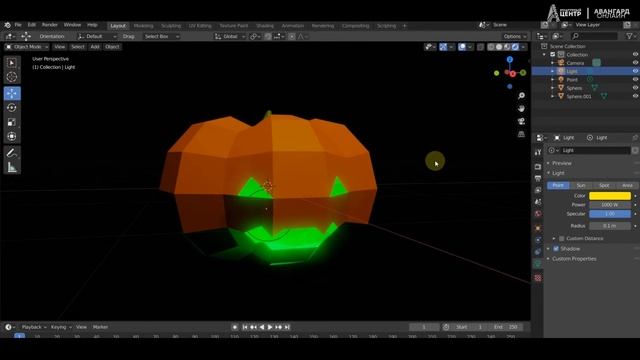Viewport: 640px width, 360px height.
Task: Select the Select Box tool in toolbar
Action: tap(11, 63)
